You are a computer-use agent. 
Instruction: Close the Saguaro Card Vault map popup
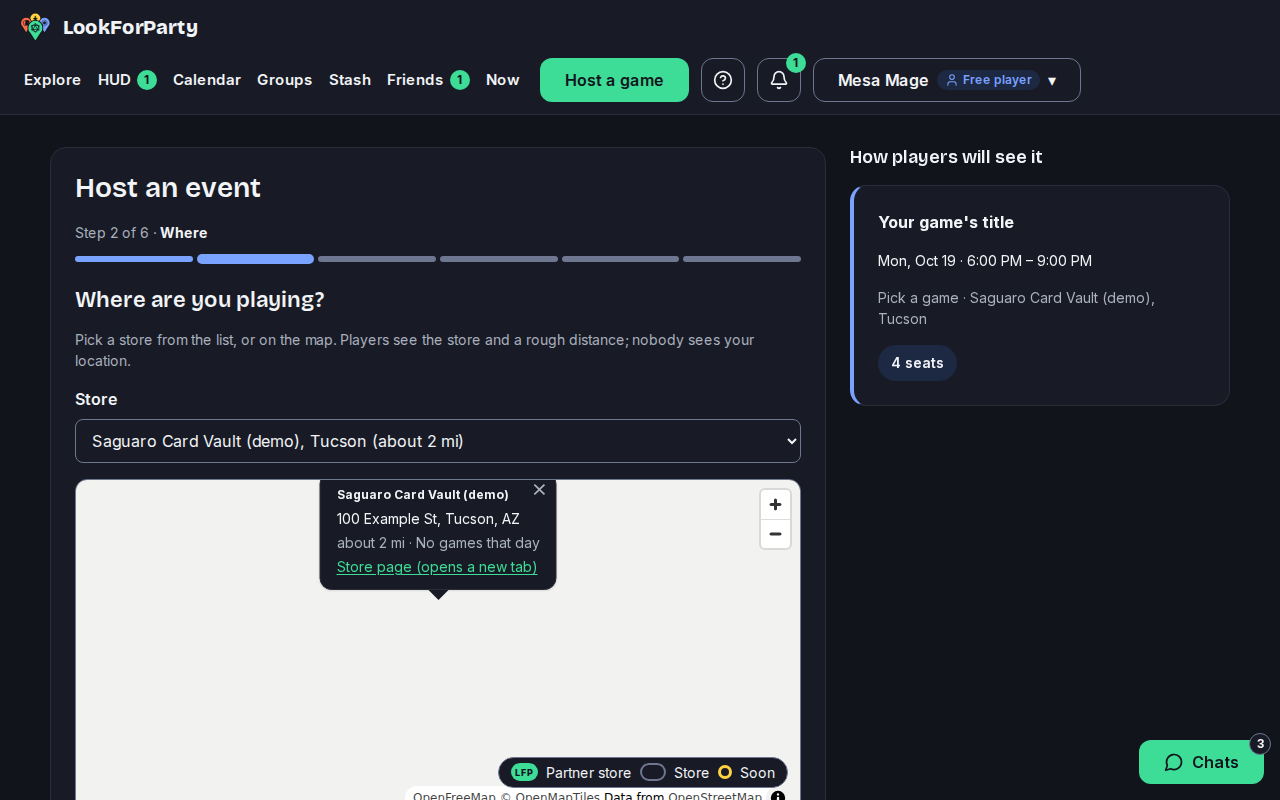pos(539,489)
